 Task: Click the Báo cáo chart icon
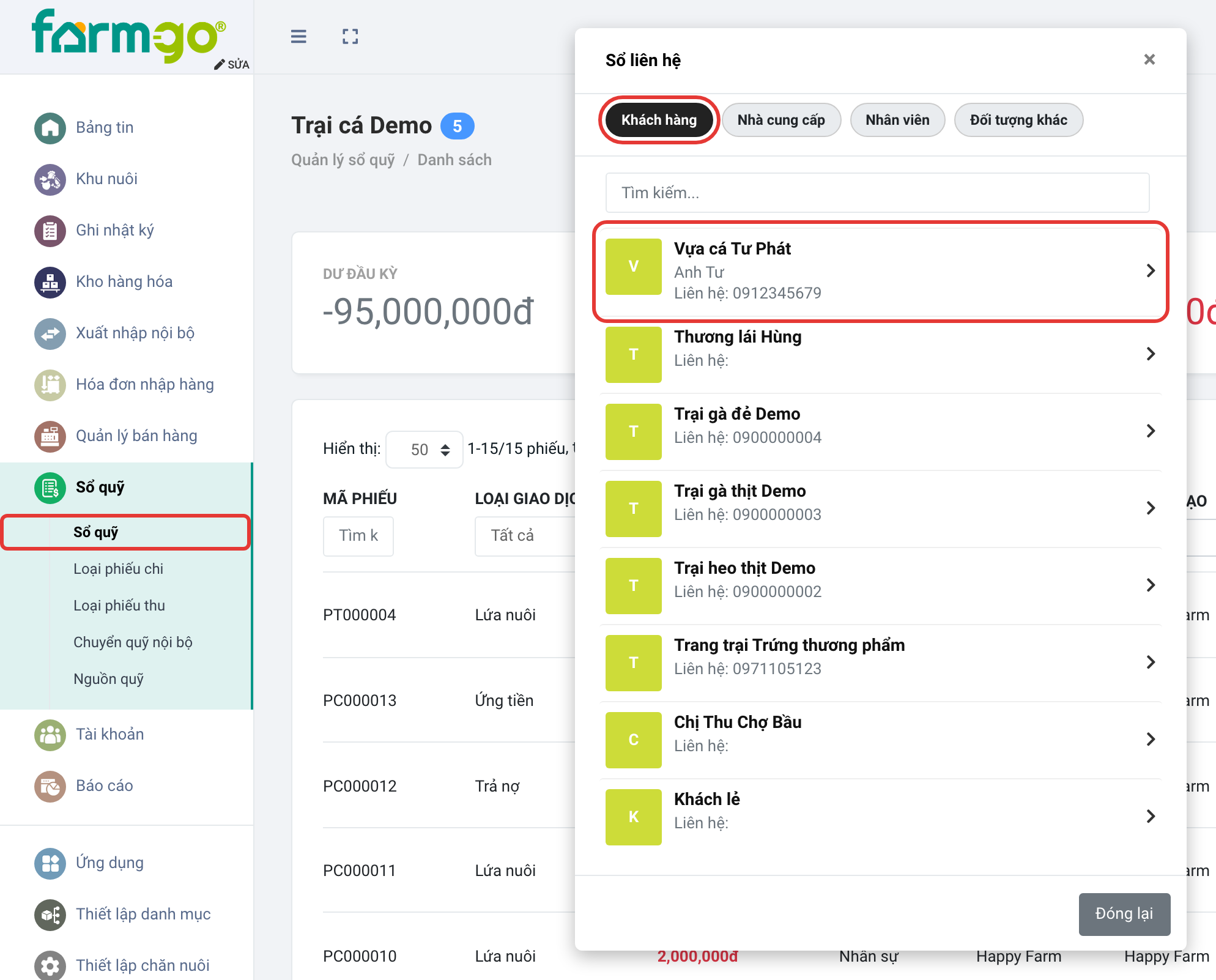click(50, 786)
